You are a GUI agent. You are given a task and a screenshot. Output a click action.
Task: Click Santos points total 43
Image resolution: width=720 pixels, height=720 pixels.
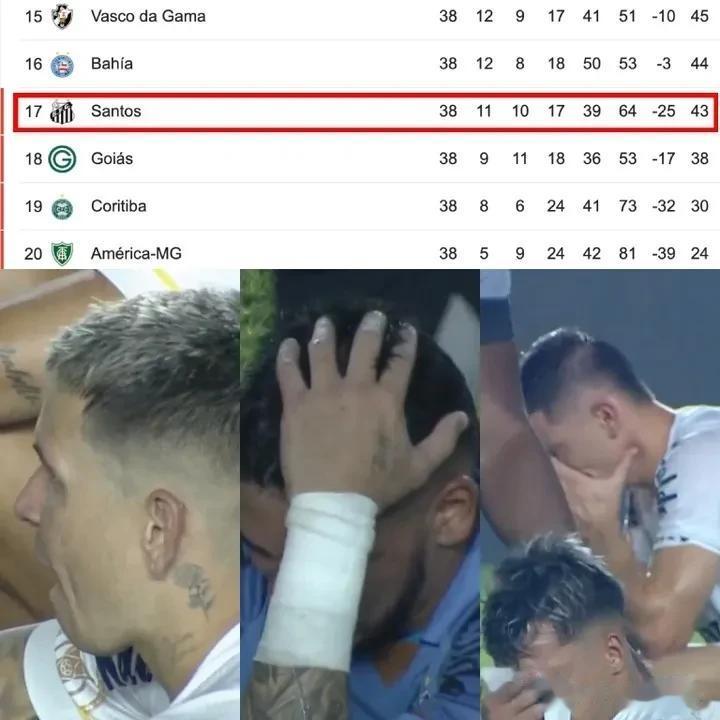click(x=699, y=111)
